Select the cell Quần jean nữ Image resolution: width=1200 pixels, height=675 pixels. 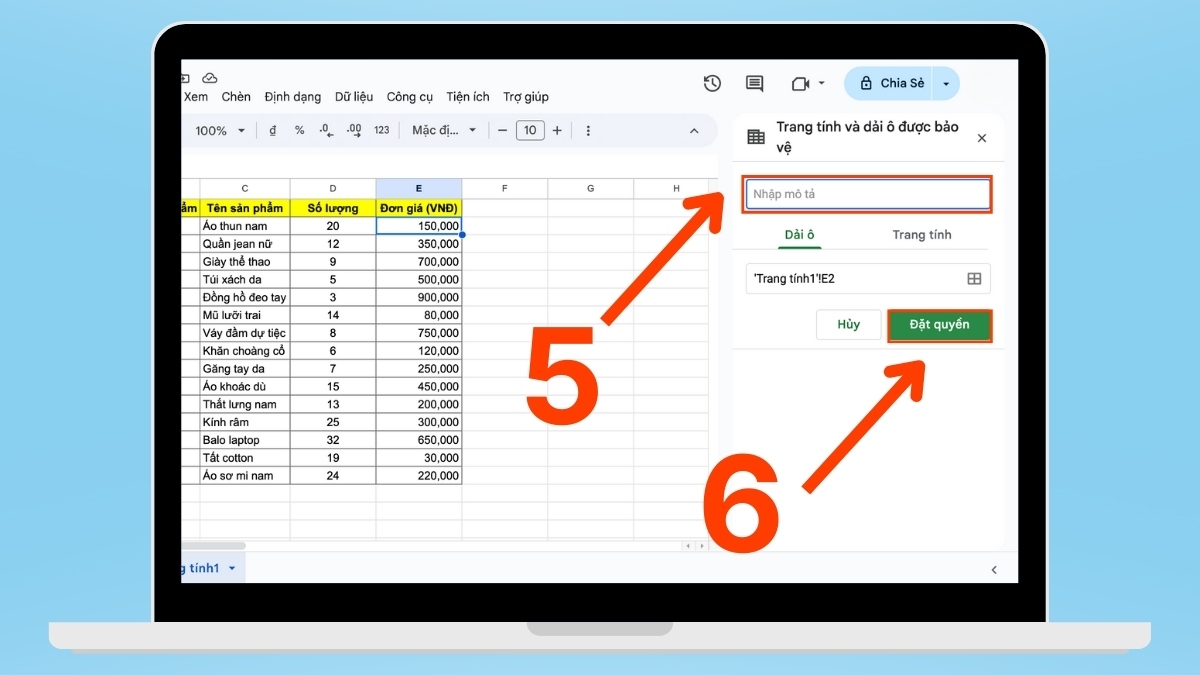point(245,244)
